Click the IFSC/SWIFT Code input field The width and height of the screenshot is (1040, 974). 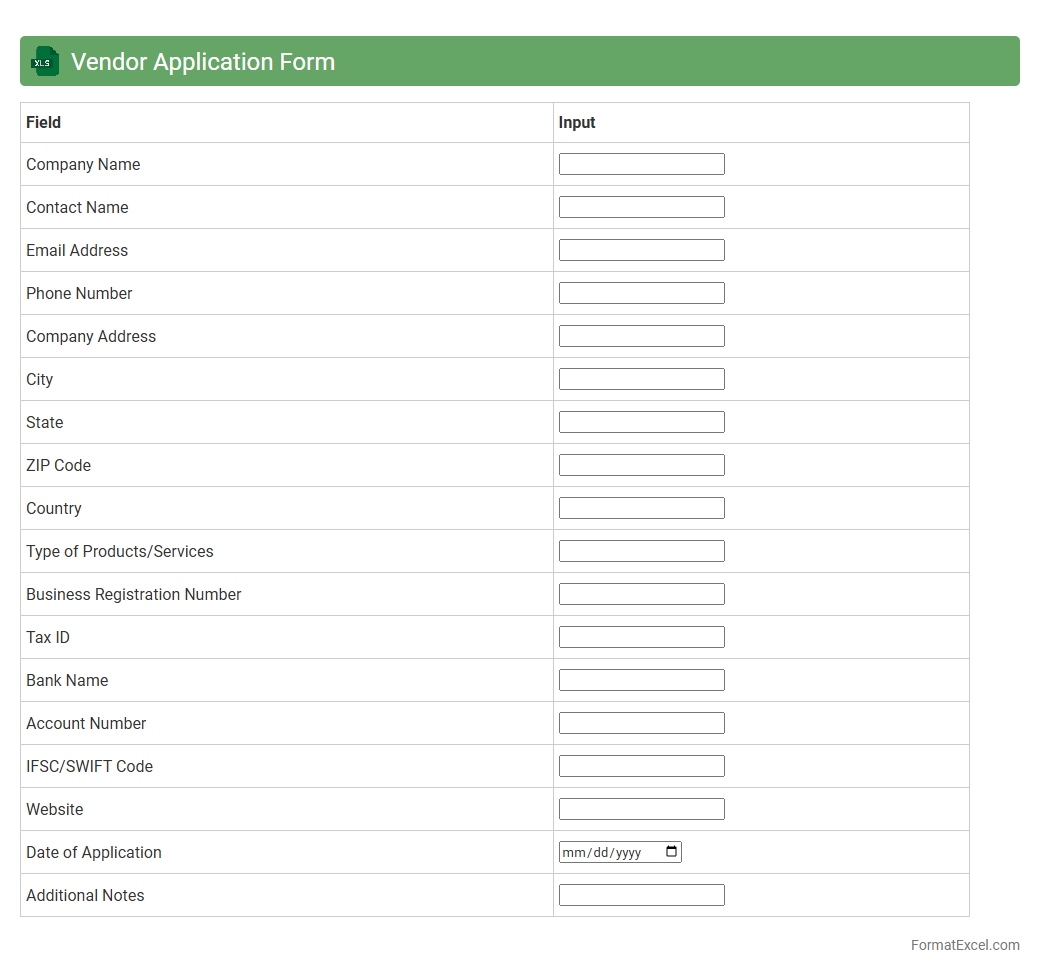[641, 766]
